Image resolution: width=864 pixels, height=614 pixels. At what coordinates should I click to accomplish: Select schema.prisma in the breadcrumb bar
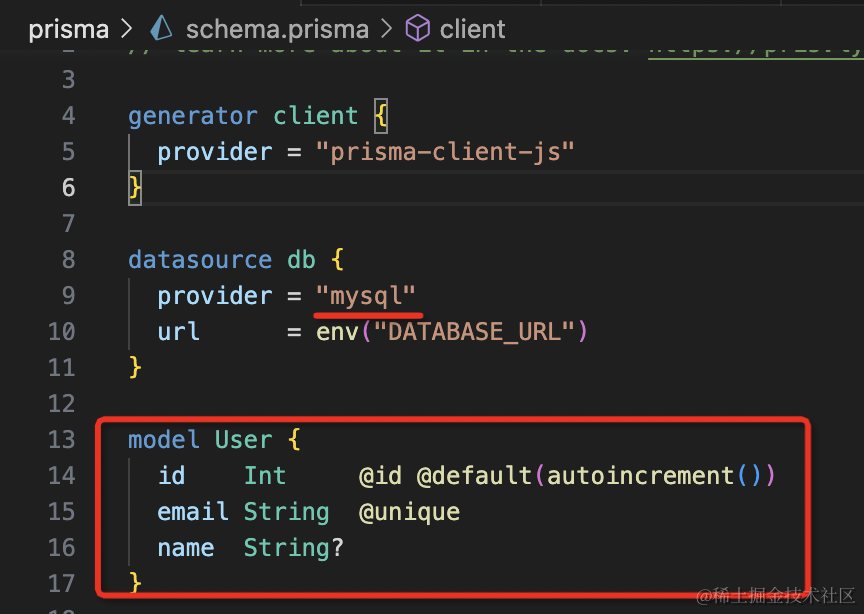(x=277, y=29)
